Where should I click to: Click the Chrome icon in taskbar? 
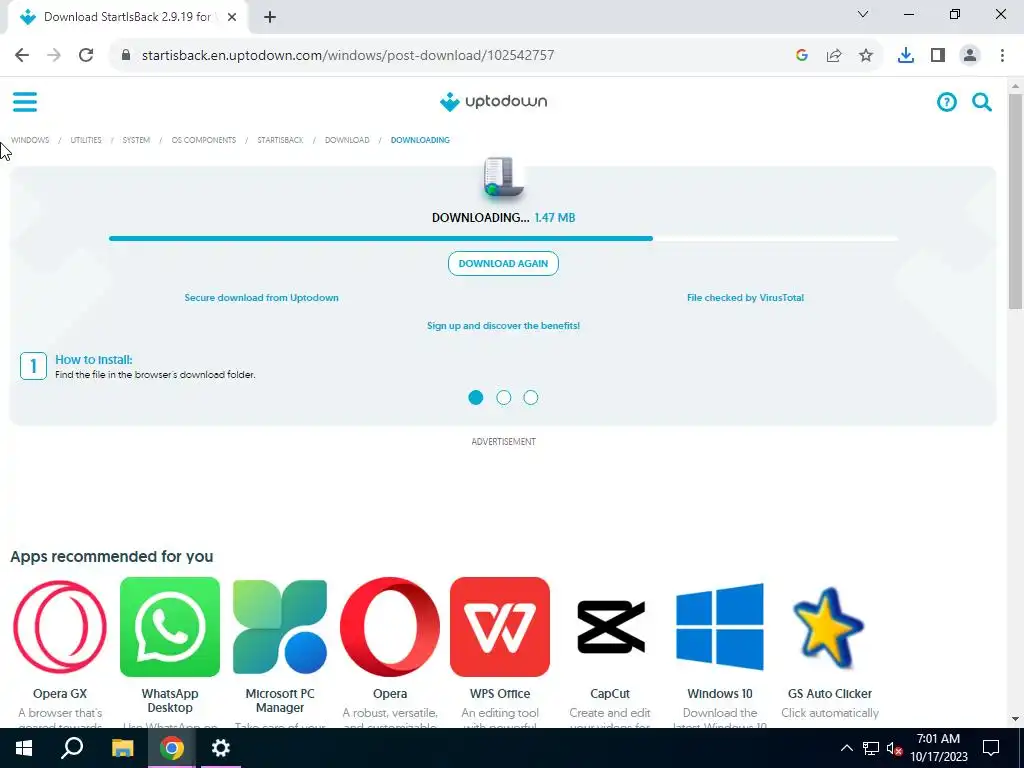point(172,748)
